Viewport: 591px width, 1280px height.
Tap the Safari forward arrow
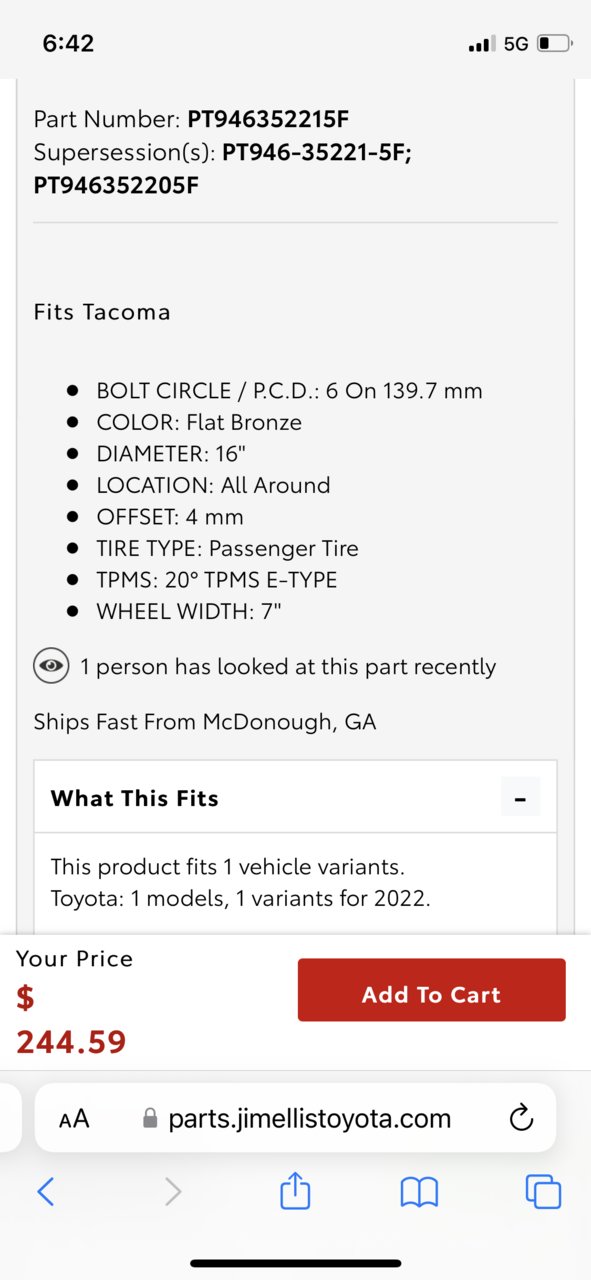pos(173,1191)
